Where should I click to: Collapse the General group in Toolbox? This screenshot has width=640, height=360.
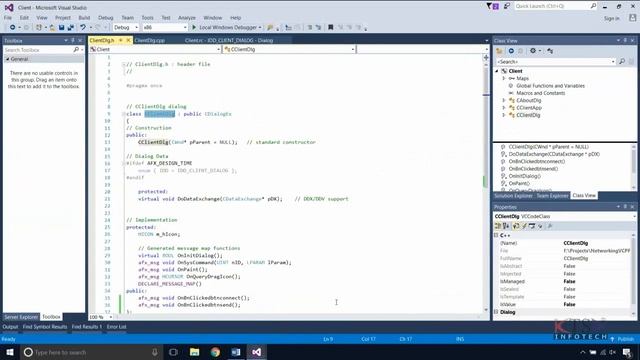tap(7, 59)
